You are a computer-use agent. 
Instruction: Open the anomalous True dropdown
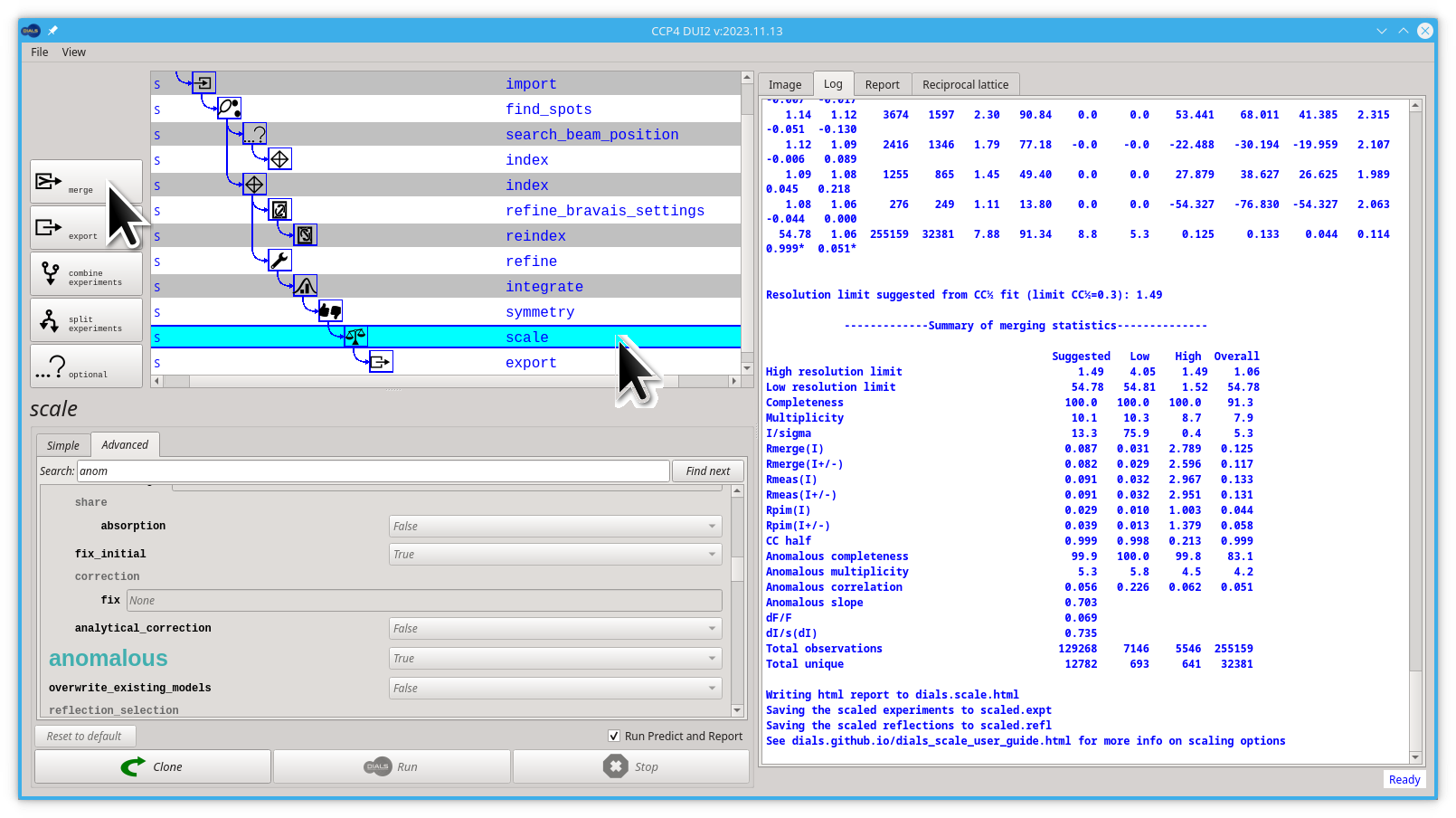click(x=555, y=659)
